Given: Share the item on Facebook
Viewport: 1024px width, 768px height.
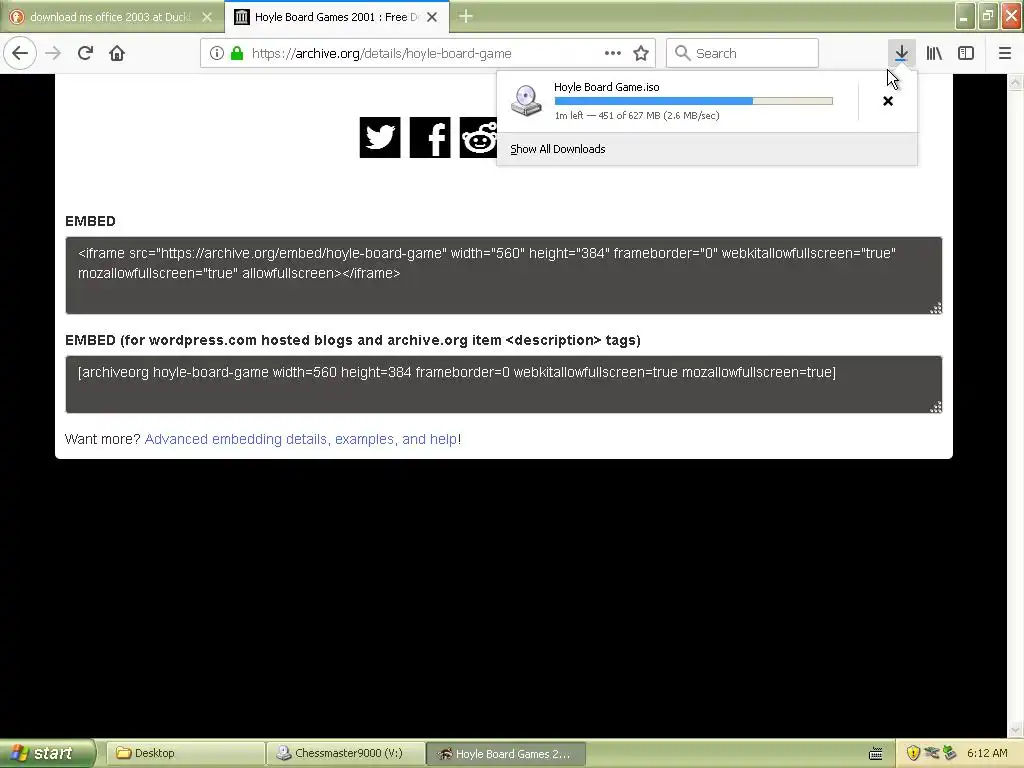Looking at the screenshot, I should 430,137.
